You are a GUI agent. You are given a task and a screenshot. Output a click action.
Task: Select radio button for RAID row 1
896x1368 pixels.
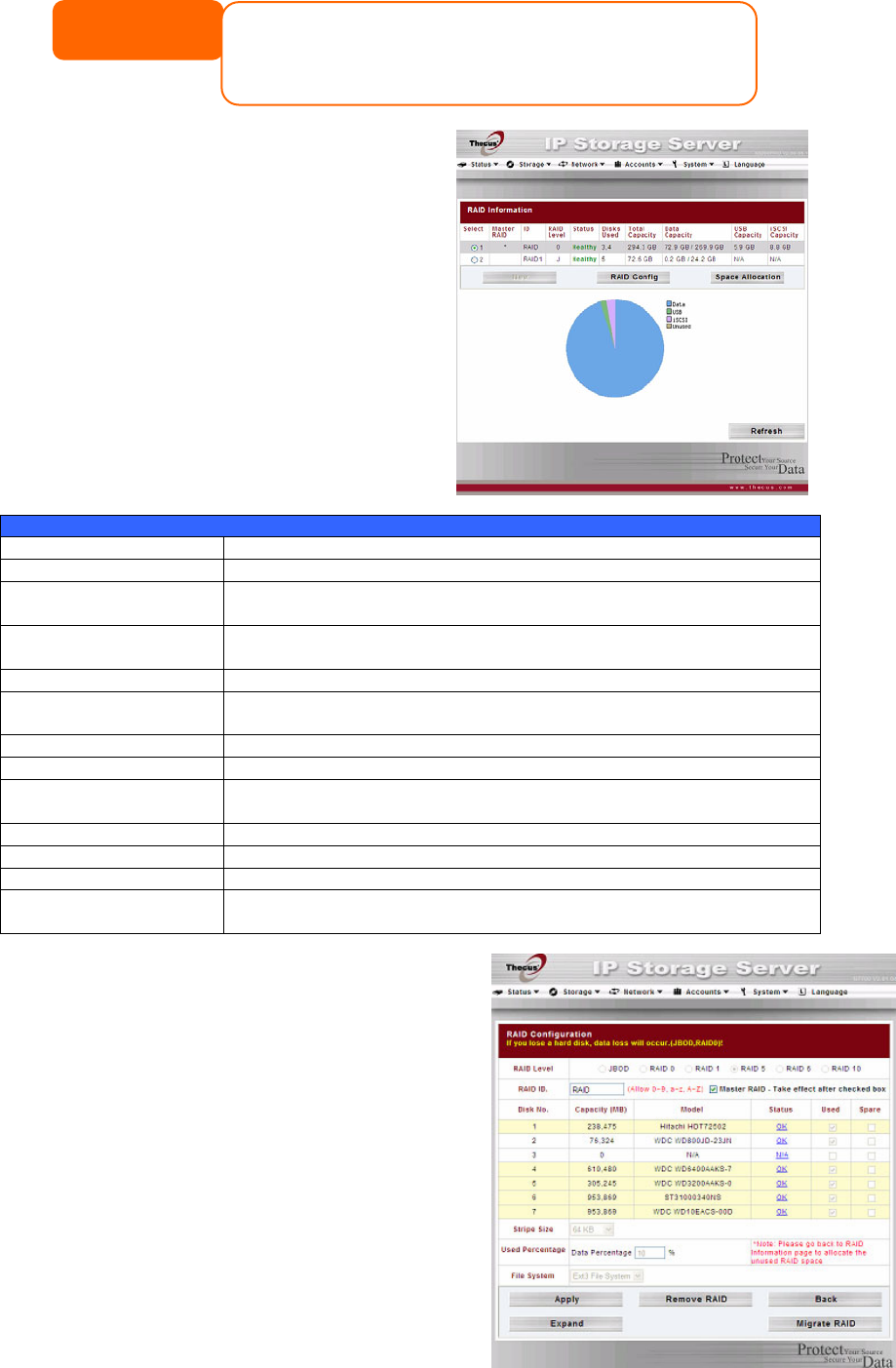[474, 248]
